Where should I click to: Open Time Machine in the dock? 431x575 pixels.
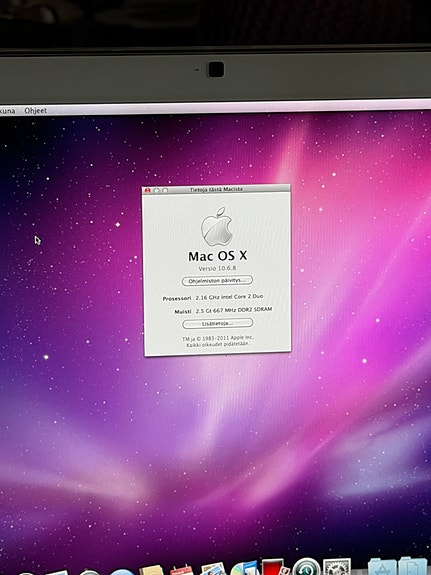tap(306, 567)
